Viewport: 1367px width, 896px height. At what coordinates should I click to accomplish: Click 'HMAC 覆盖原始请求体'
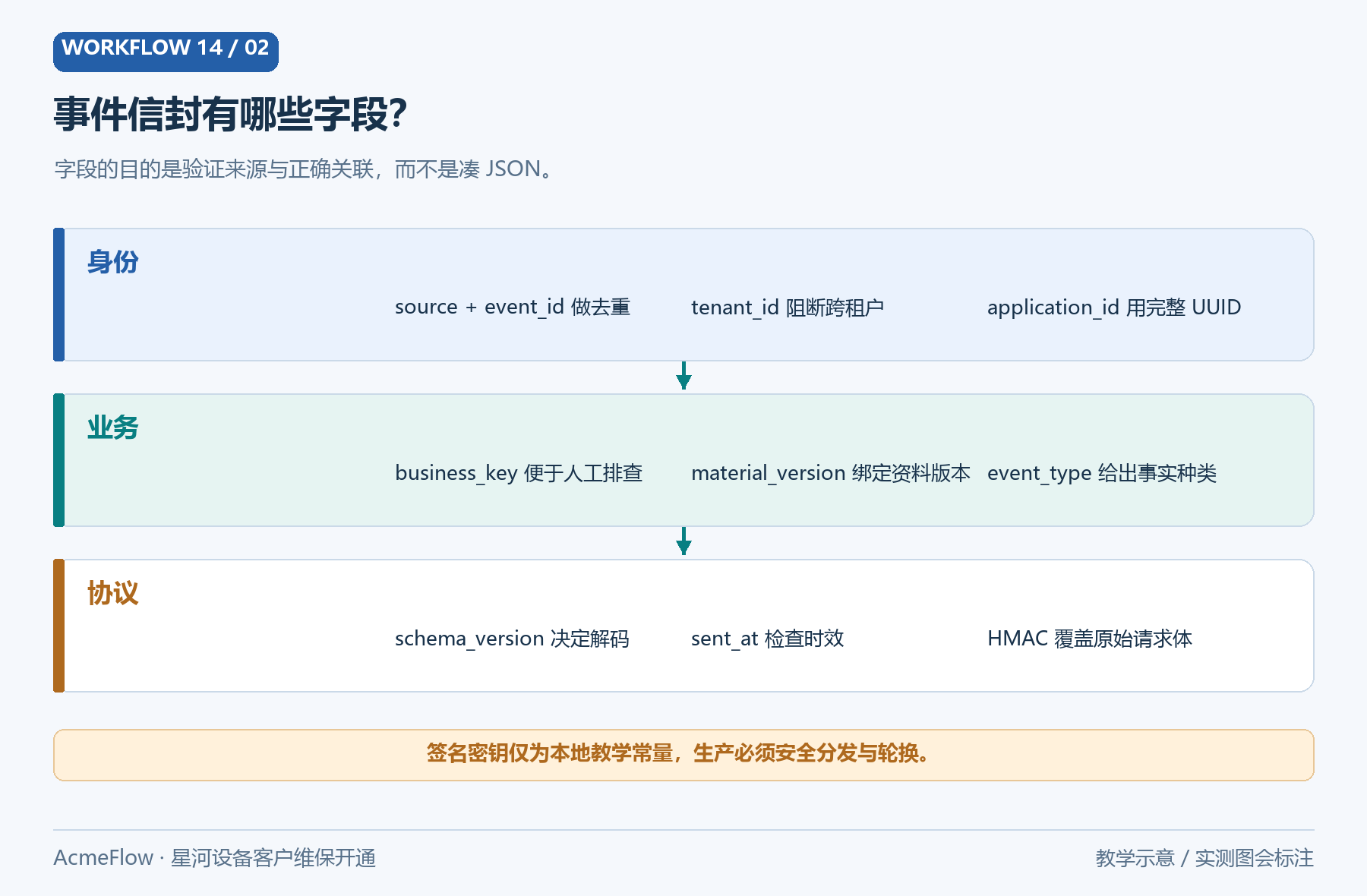click(x=1090, y=639)
